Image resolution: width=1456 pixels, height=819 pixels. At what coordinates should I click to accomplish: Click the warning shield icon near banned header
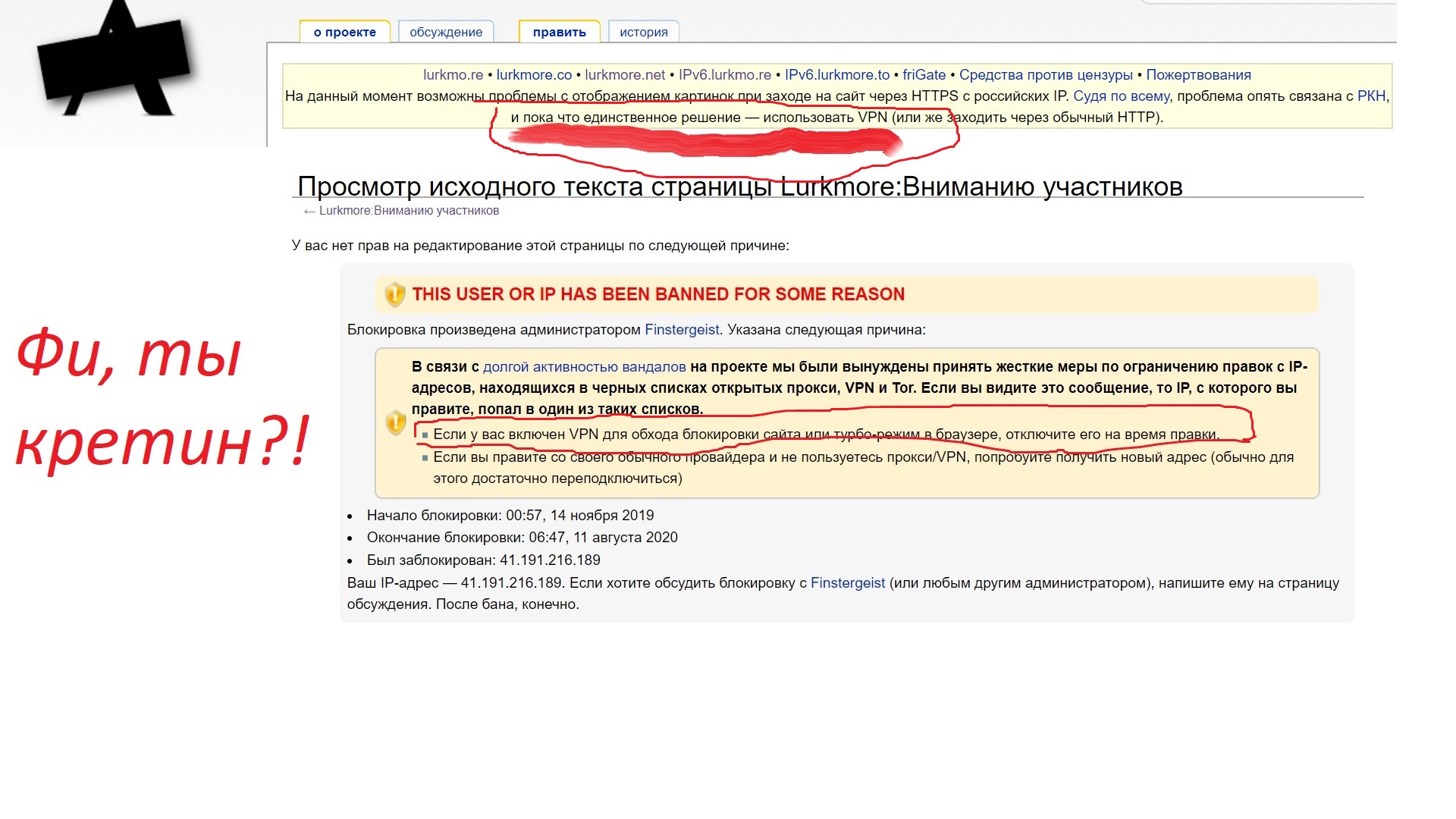pos(395,294)
